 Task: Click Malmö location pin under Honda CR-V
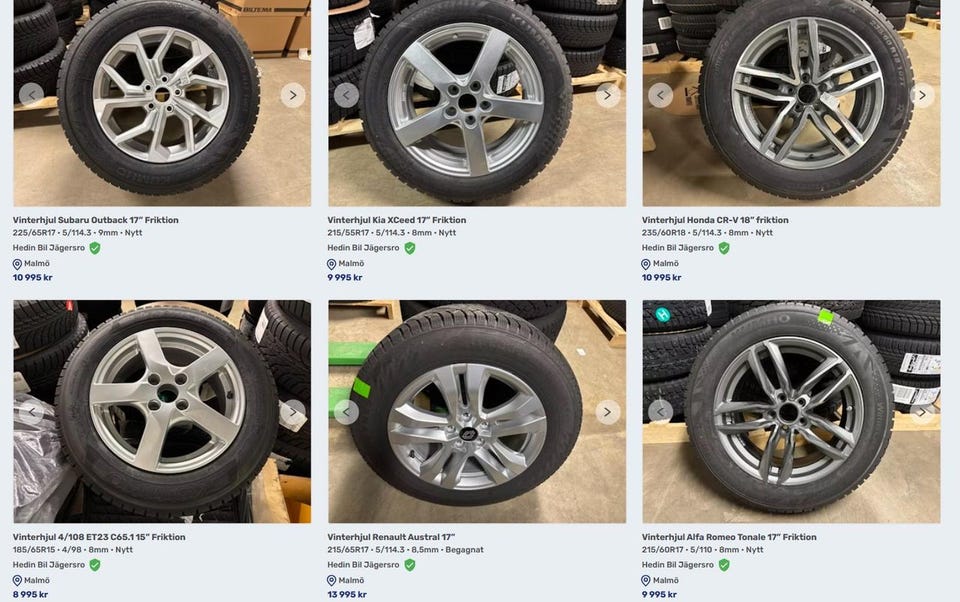647,264
